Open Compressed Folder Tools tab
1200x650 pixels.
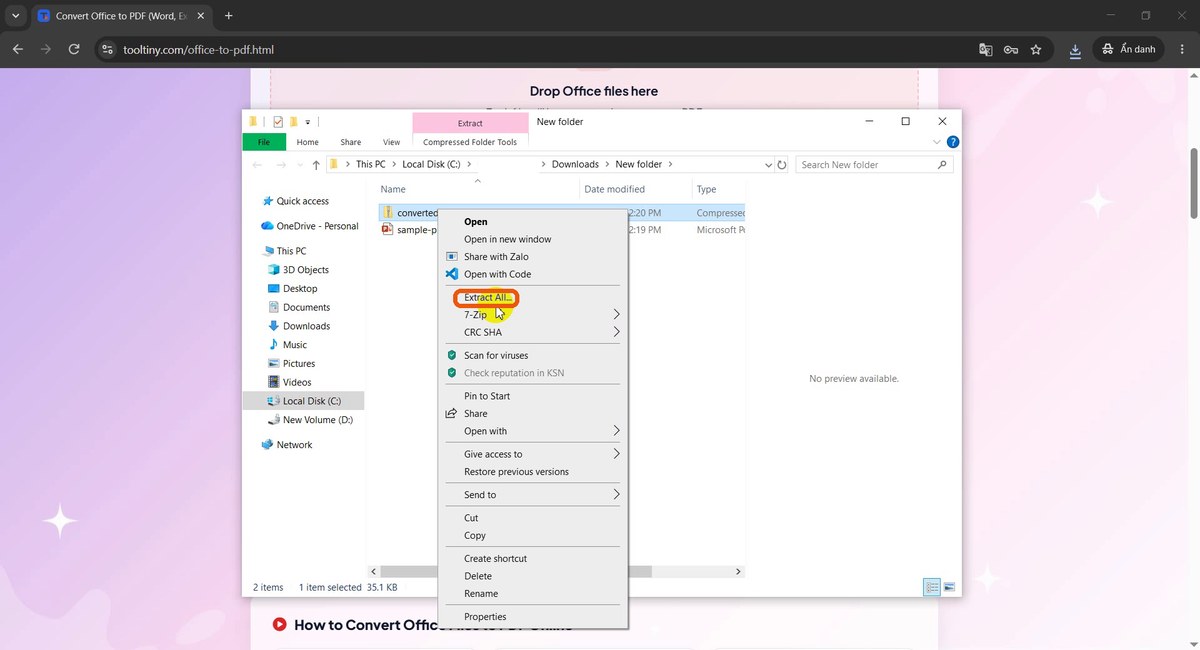(x=470, y=142)
